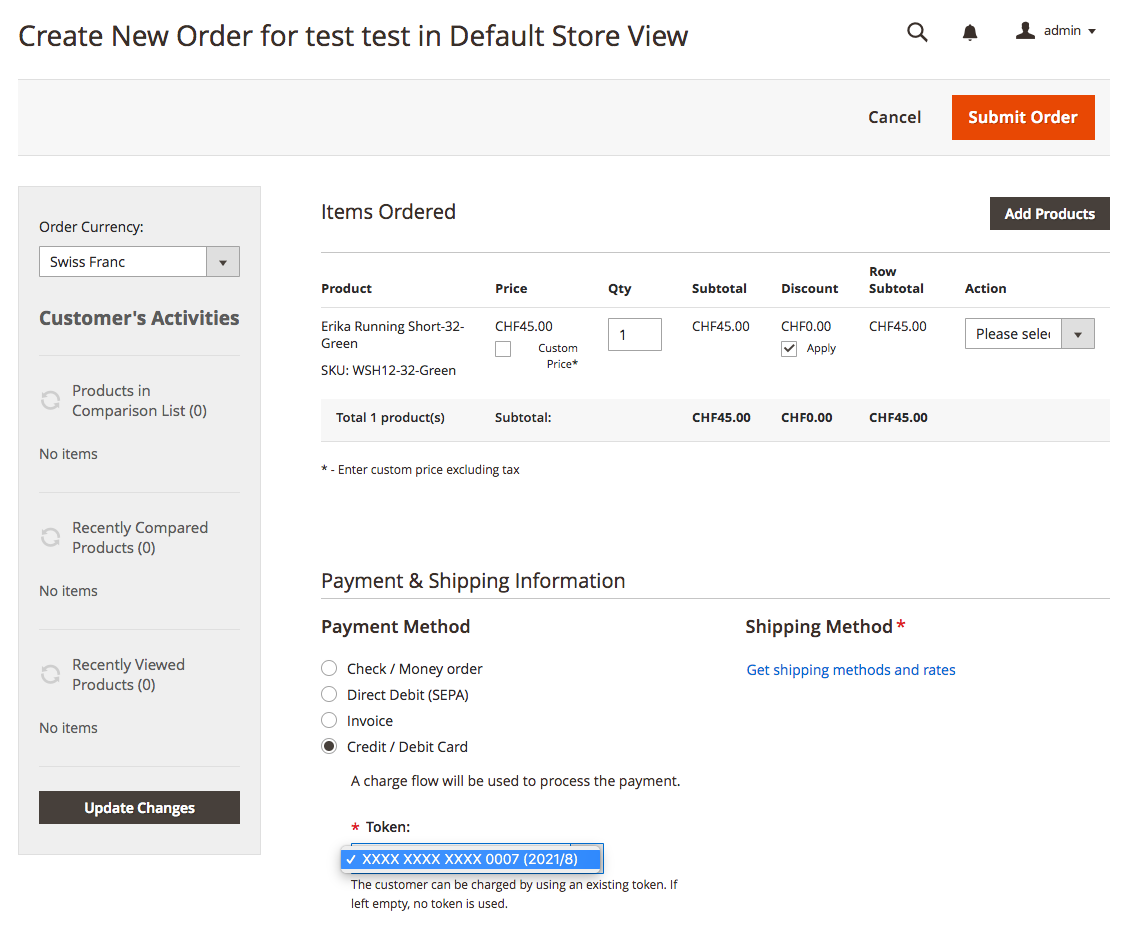Click Get shipping methods and rates link
Viewport: 1135px width, 939px height.
click(x=851, y=670)
